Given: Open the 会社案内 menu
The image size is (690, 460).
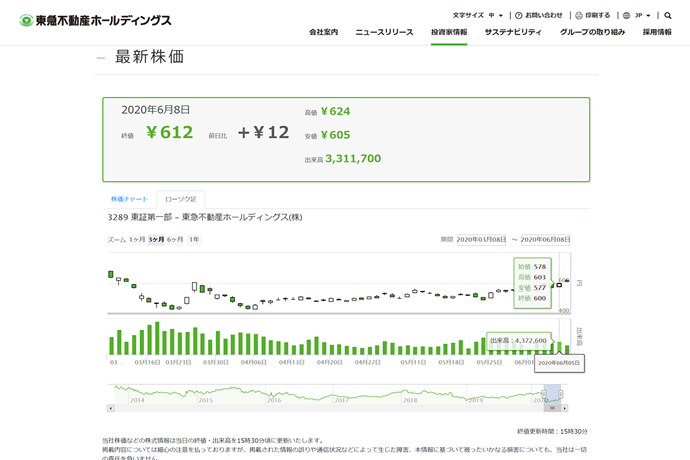Looking at the screenshot, I should [x=323, y=32].
